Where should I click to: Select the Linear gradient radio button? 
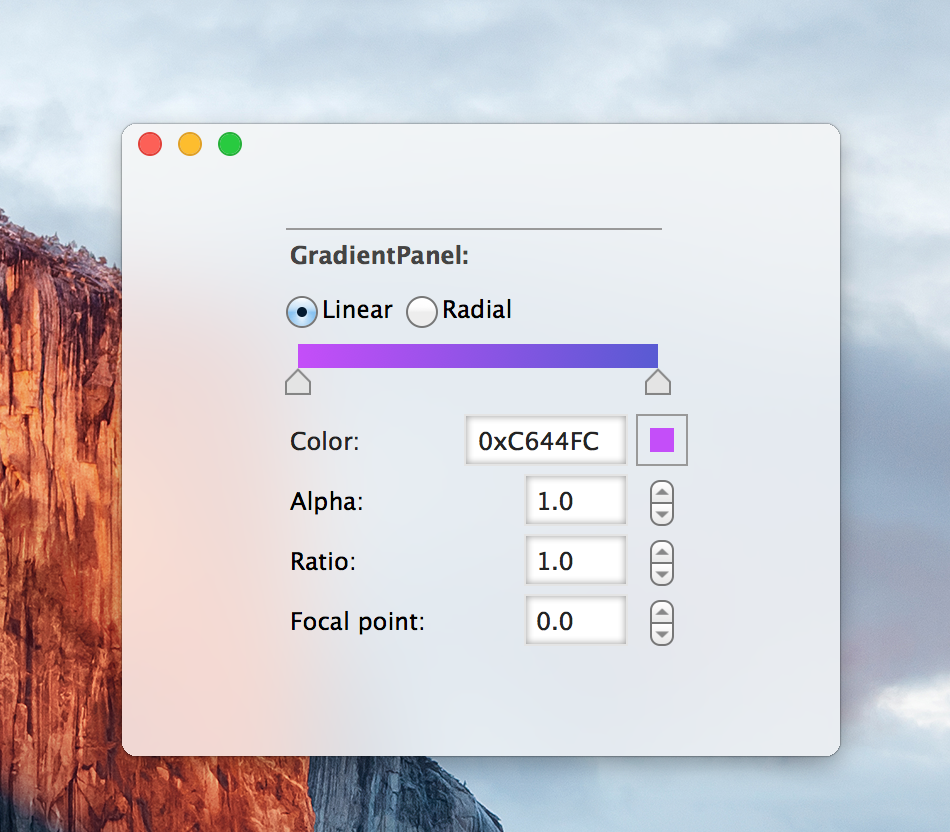(302, 312)
